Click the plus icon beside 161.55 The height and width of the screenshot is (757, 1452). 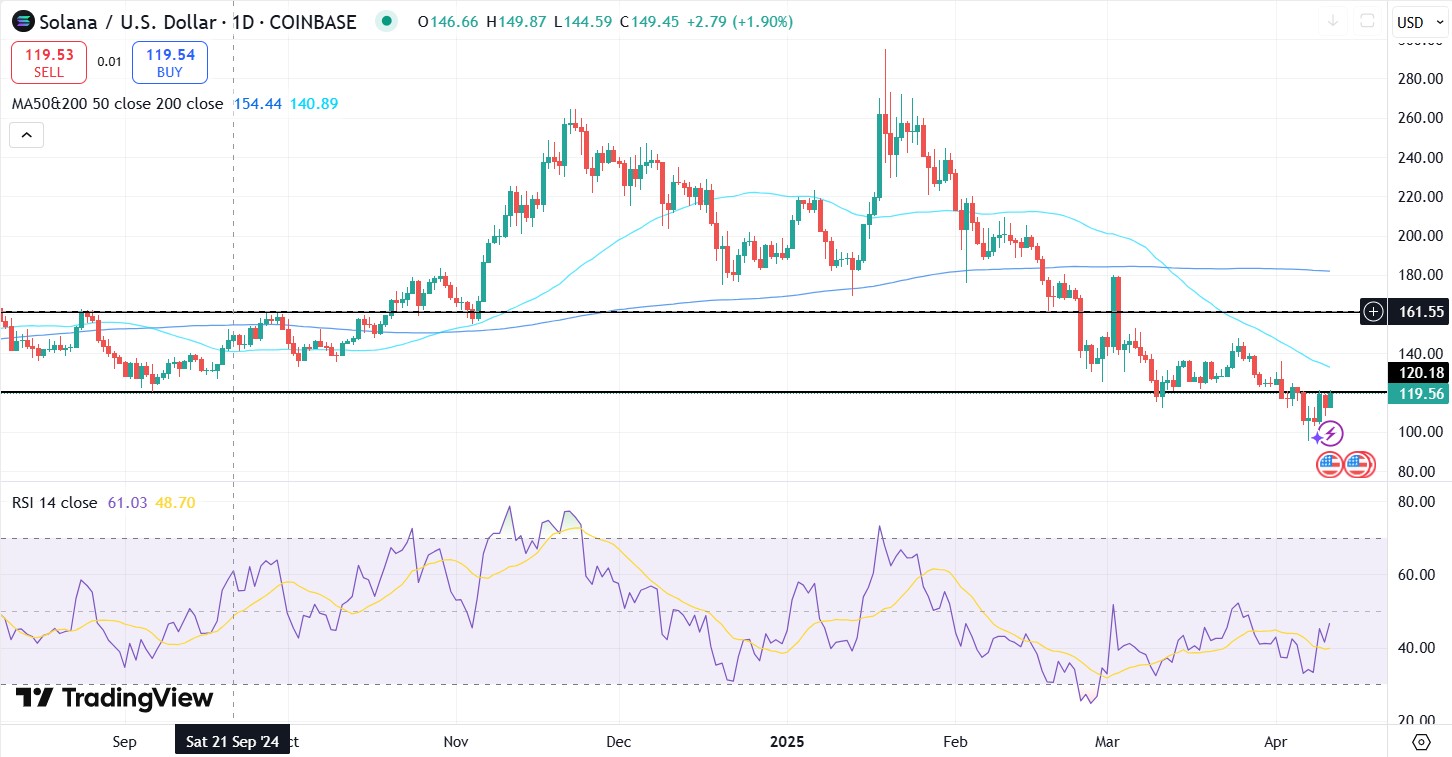point(1374,312)
